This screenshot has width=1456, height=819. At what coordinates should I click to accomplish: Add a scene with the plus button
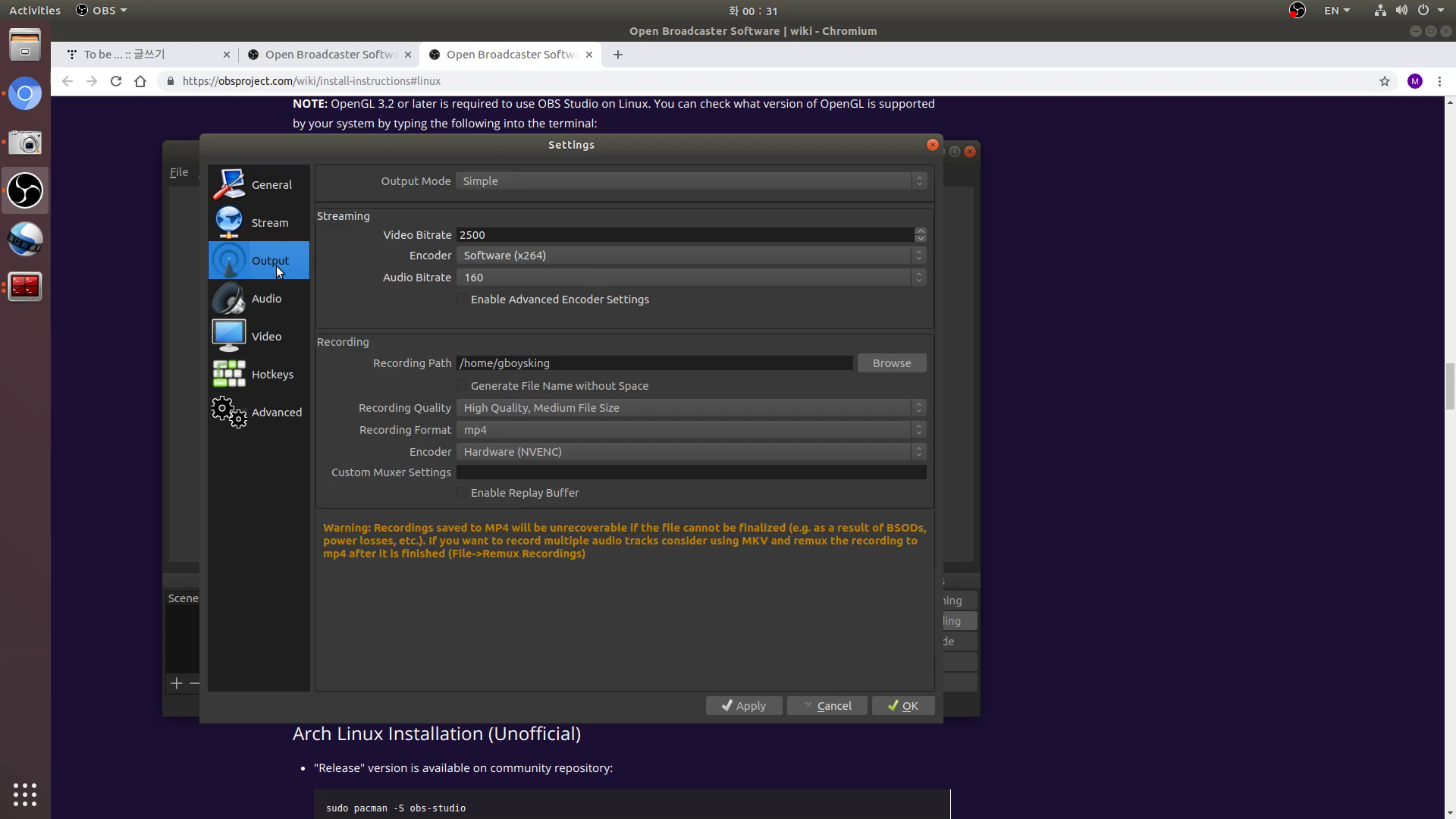pos(177,683)
